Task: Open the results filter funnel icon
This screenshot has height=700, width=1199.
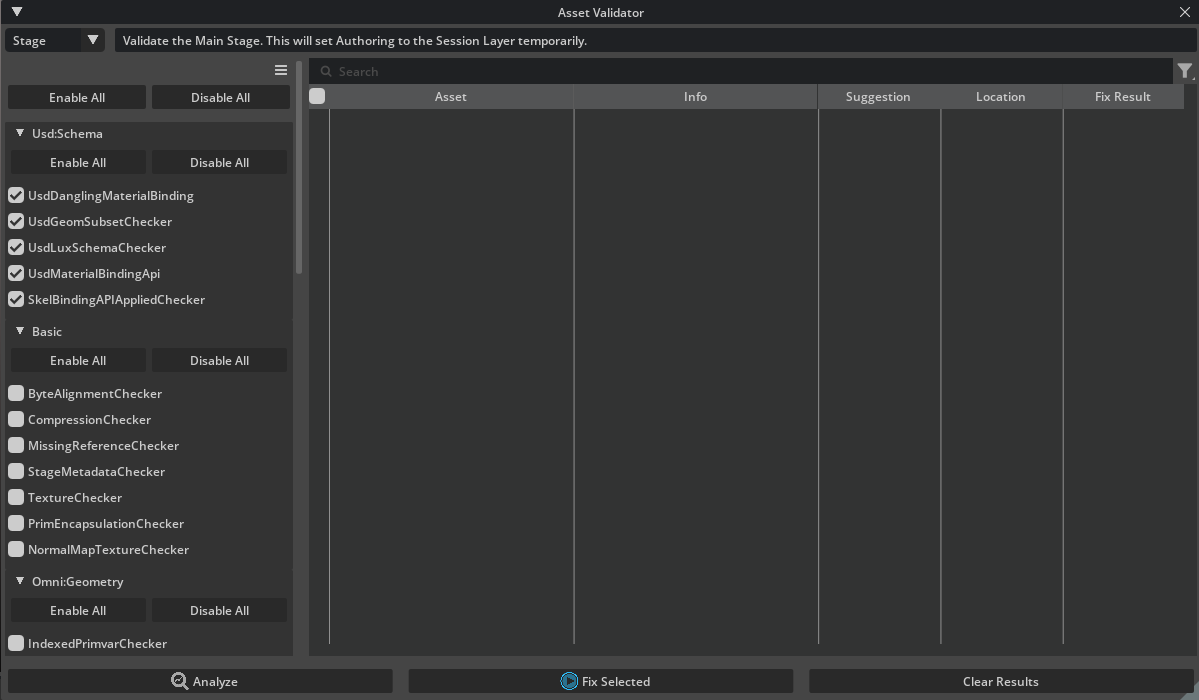Action: click(x=1184, y=71)
